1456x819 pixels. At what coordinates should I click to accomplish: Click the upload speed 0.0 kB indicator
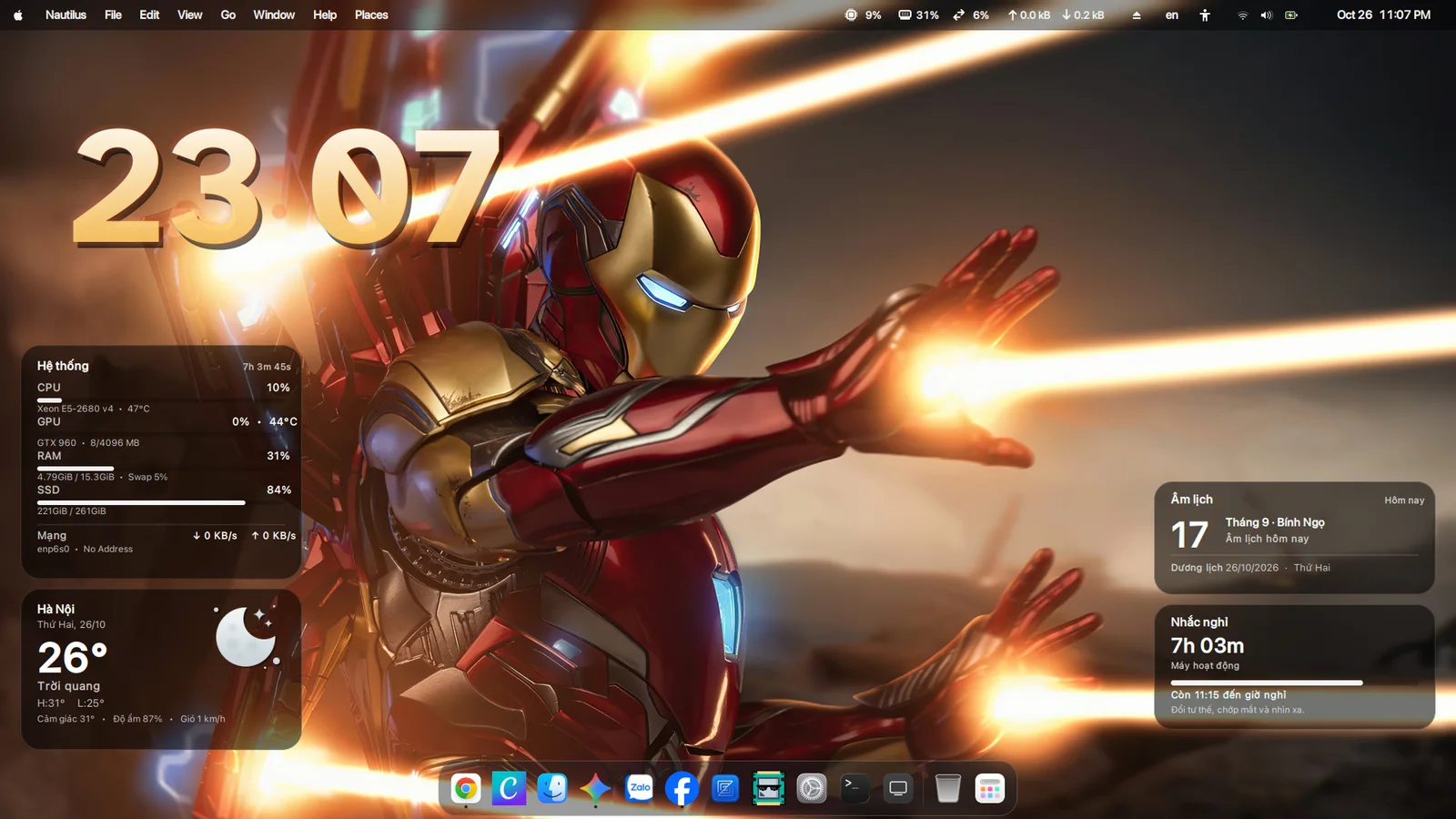click(x=1028, y=15)
